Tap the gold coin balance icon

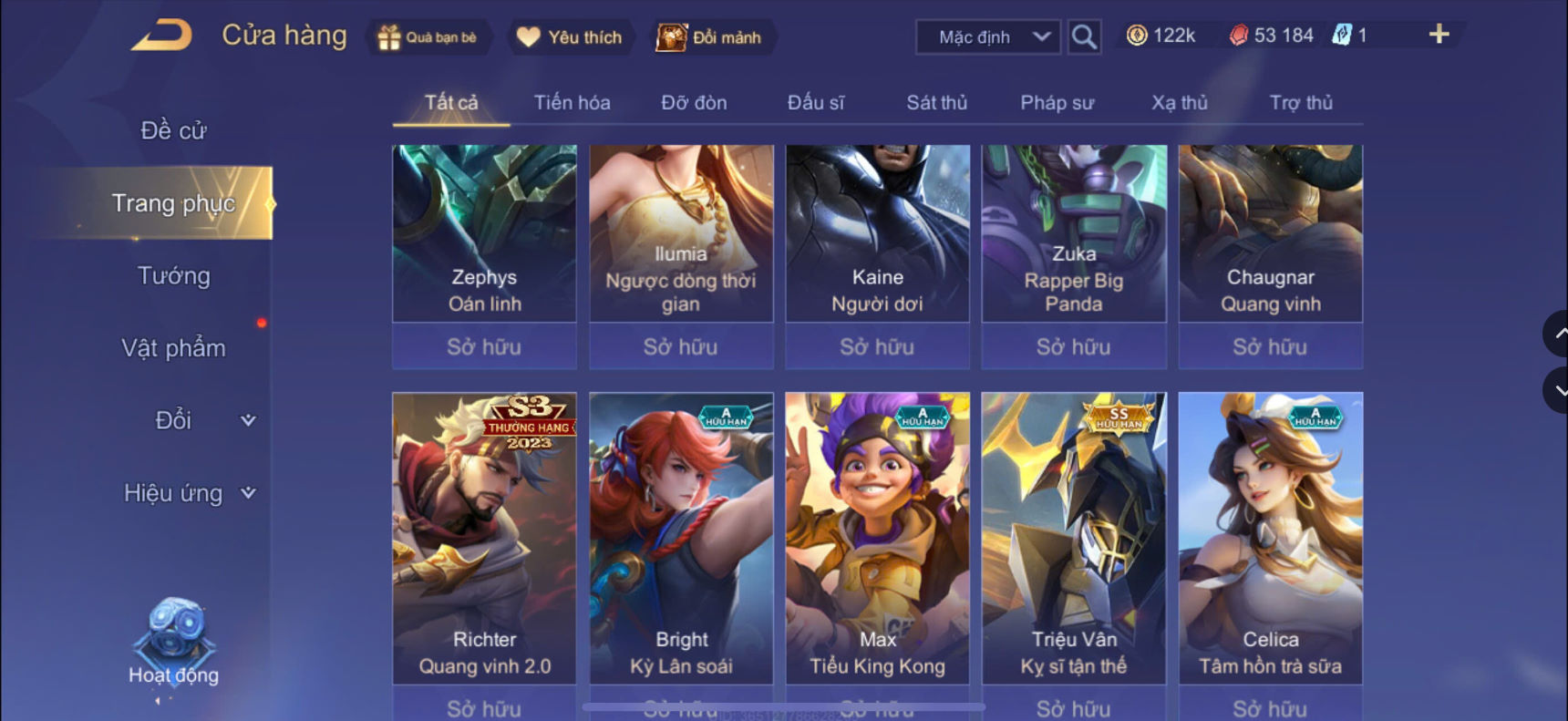tap(1137, 36)
